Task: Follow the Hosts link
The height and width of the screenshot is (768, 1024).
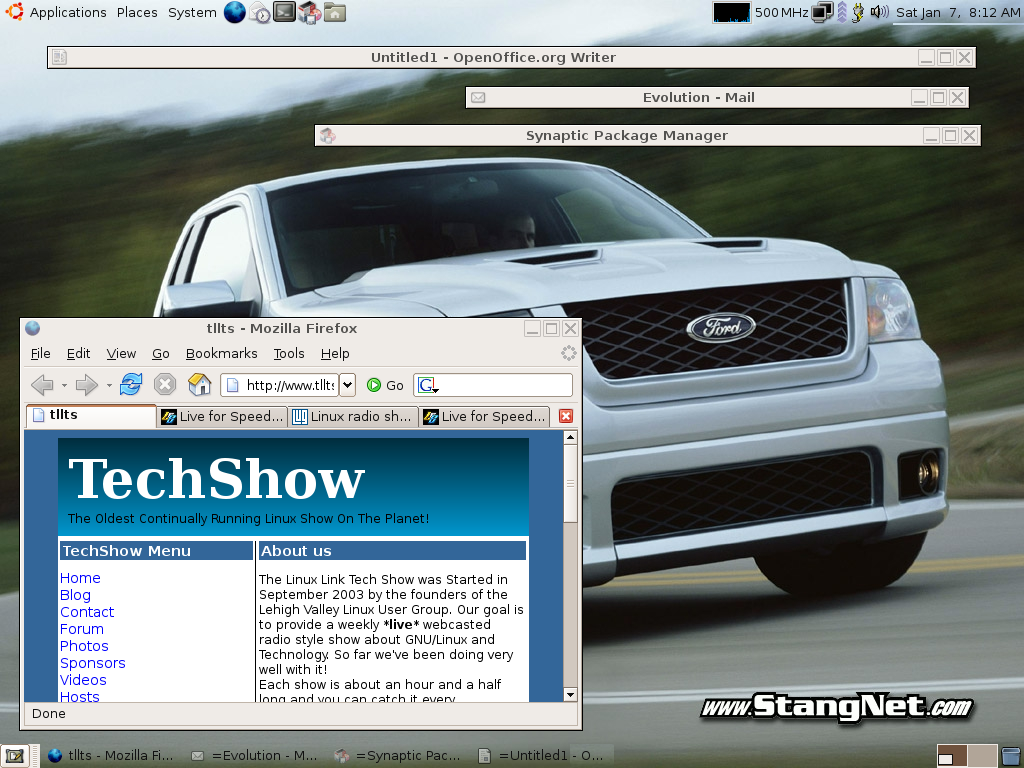Action: 79,696
